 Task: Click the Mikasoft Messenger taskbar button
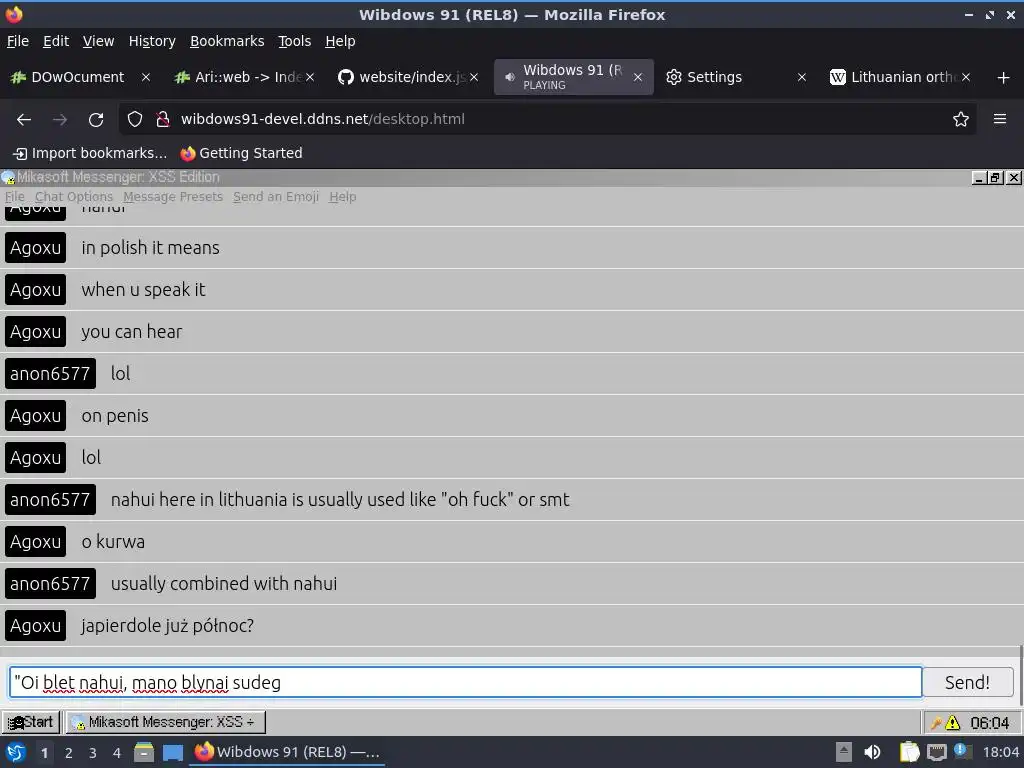(166, 722)
